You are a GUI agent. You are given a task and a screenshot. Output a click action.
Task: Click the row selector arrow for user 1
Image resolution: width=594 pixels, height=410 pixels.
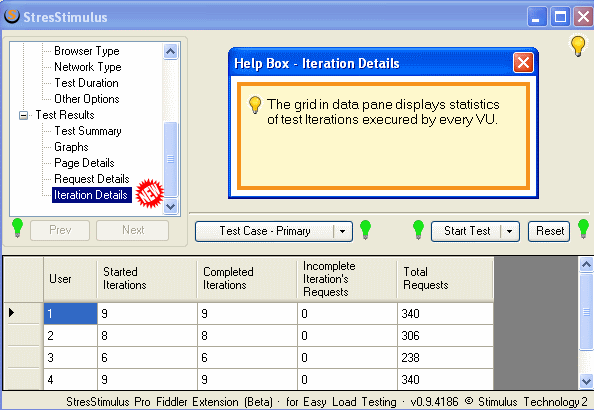11,312
